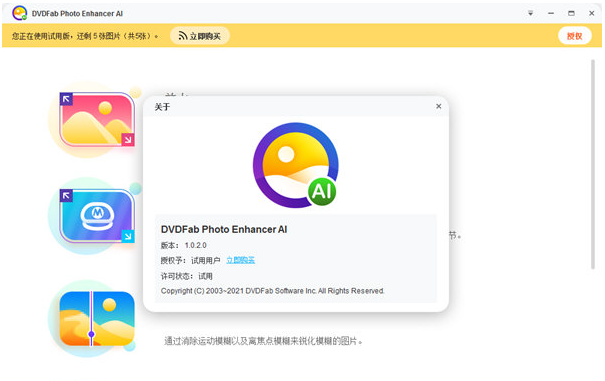This screenshot has height=381, width=605.
Task: Click the 授权 authorize button
Action: [575, 36]
